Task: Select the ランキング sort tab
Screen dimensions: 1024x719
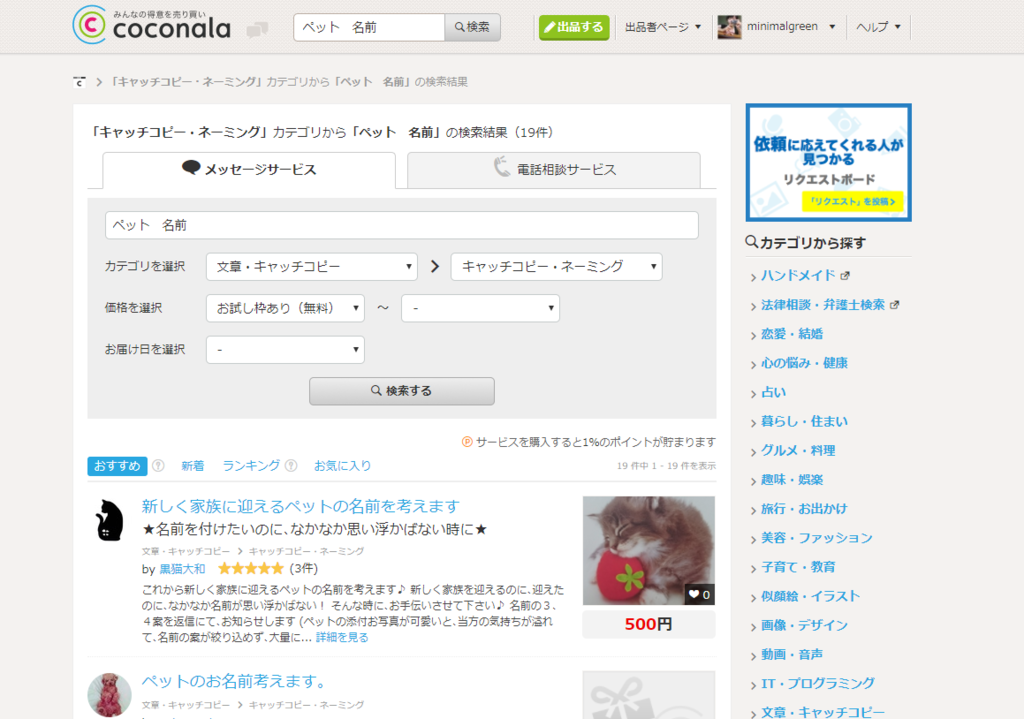Action: 251,466
